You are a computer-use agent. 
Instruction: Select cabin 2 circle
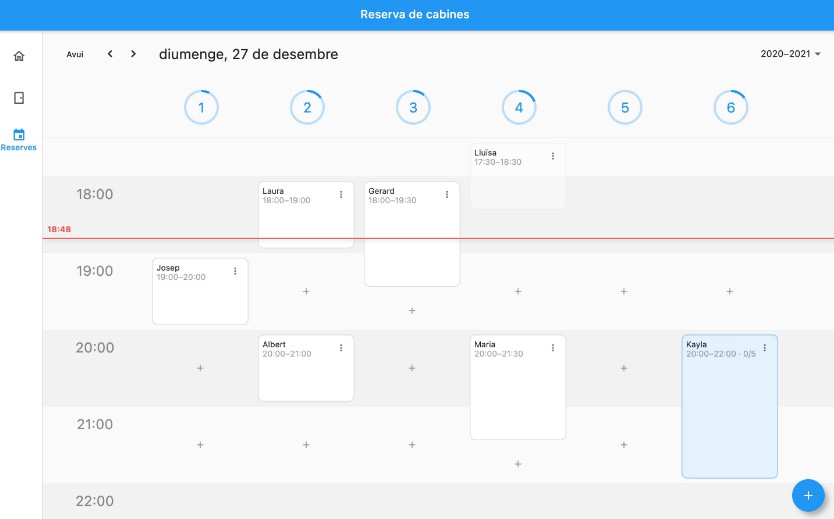pos(307,107)
